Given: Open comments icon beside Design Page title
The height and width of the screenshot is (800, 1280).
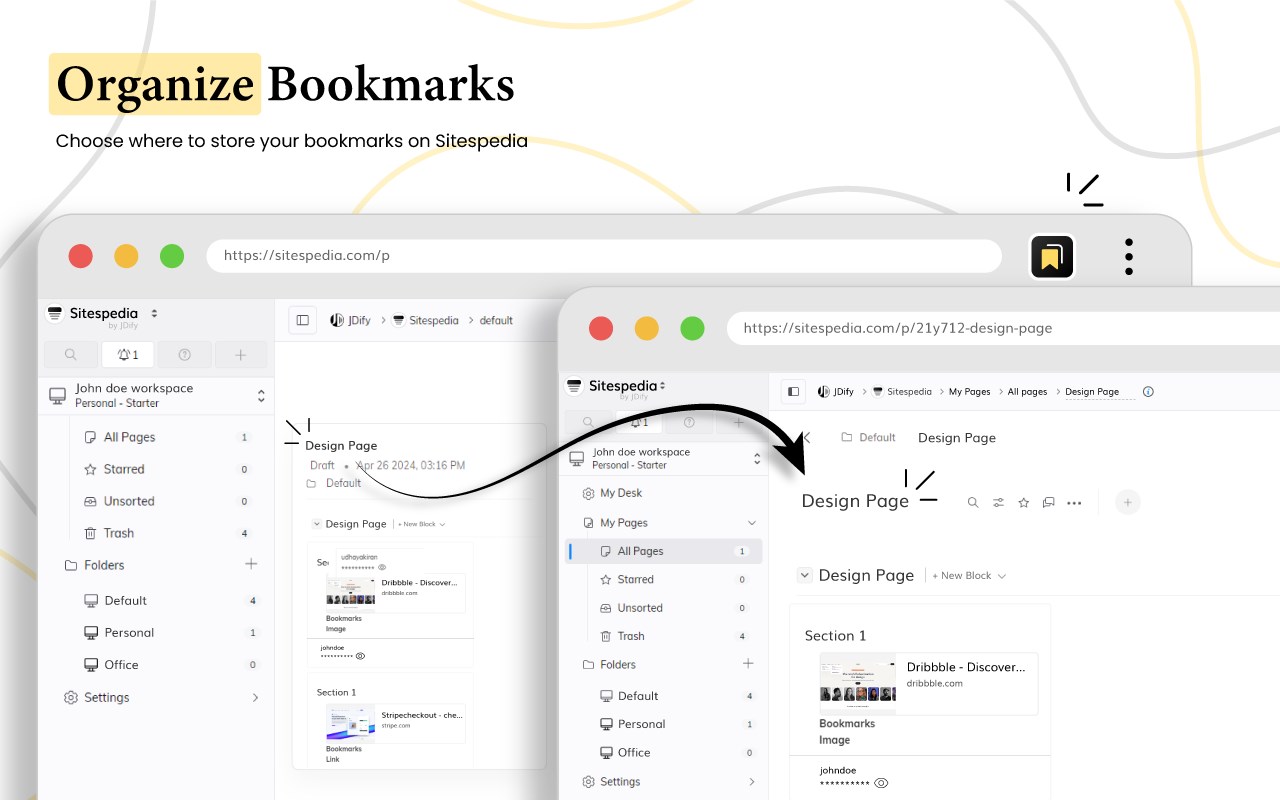Looking at the screenshot, I should (x=1048, y=503).
